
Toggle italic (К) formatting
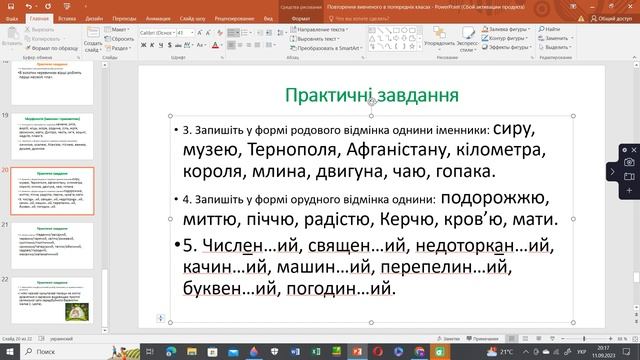(152, 45)
